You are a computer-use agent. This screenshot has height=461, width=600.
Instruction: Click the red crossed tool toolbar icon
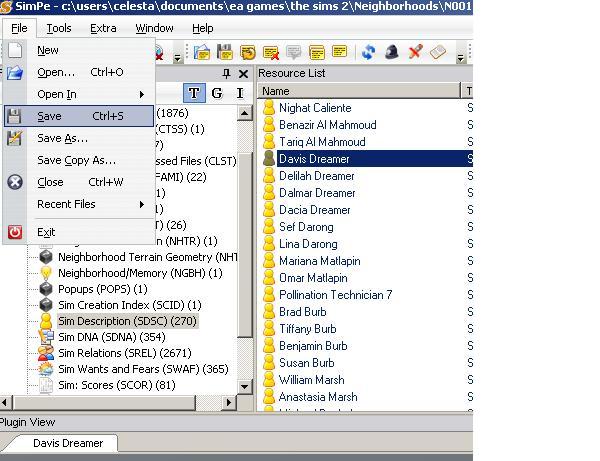pyautogui.click(x=415, y=52)
